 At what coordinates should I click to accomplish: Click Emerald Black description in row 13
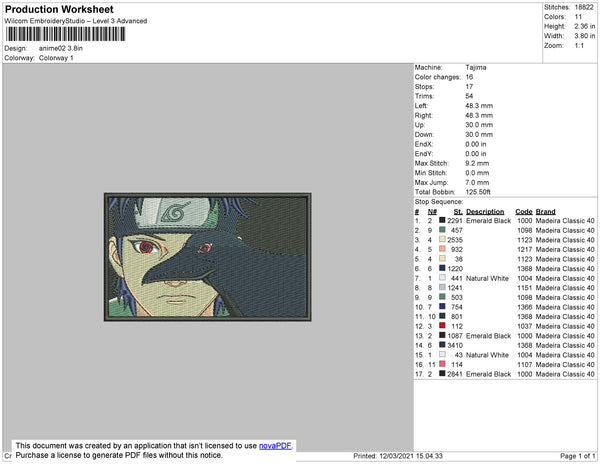(x=488, y=336)
